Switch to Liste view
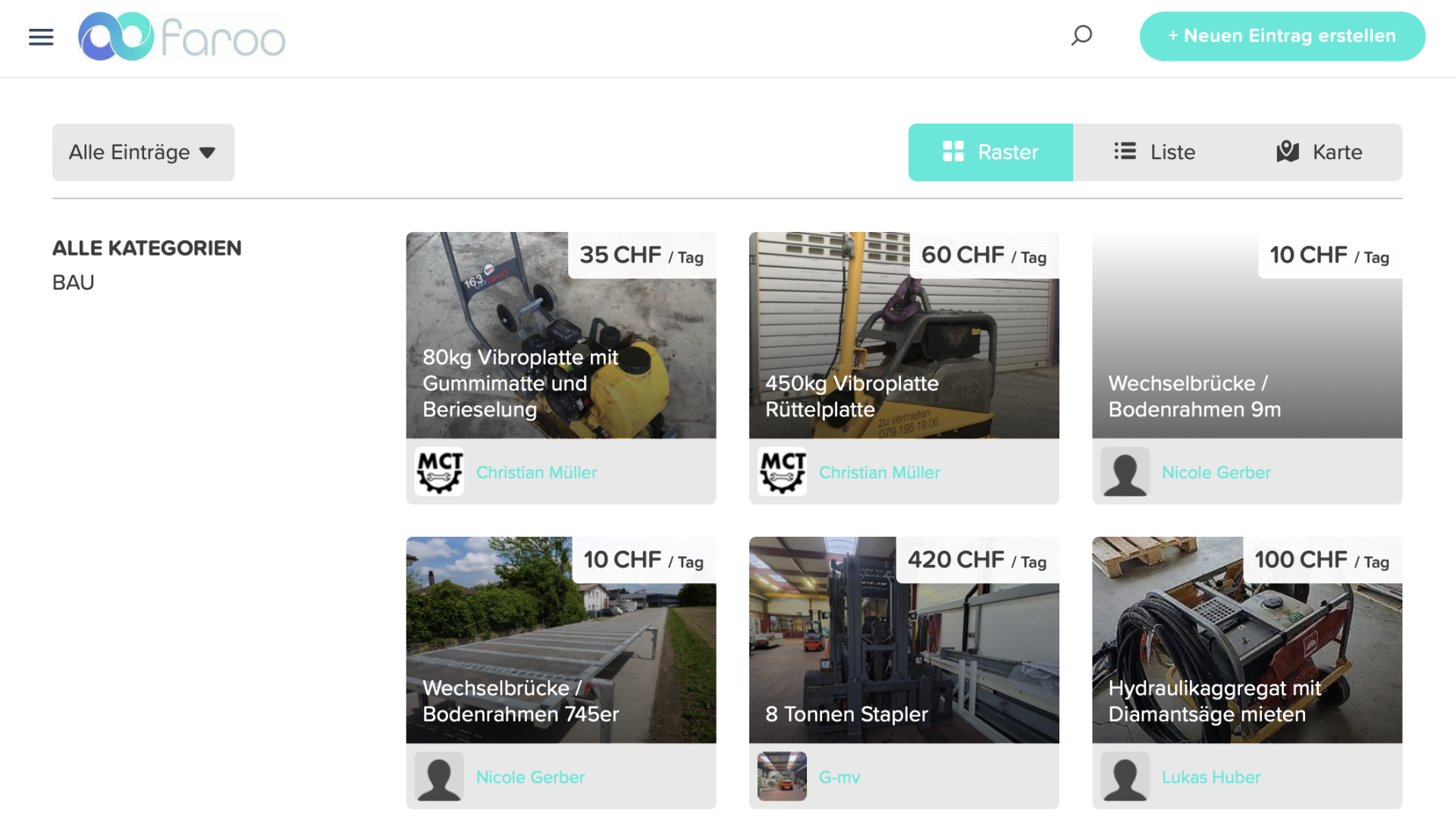Viewport: 1456px width, 825px height. point(1155,152)
